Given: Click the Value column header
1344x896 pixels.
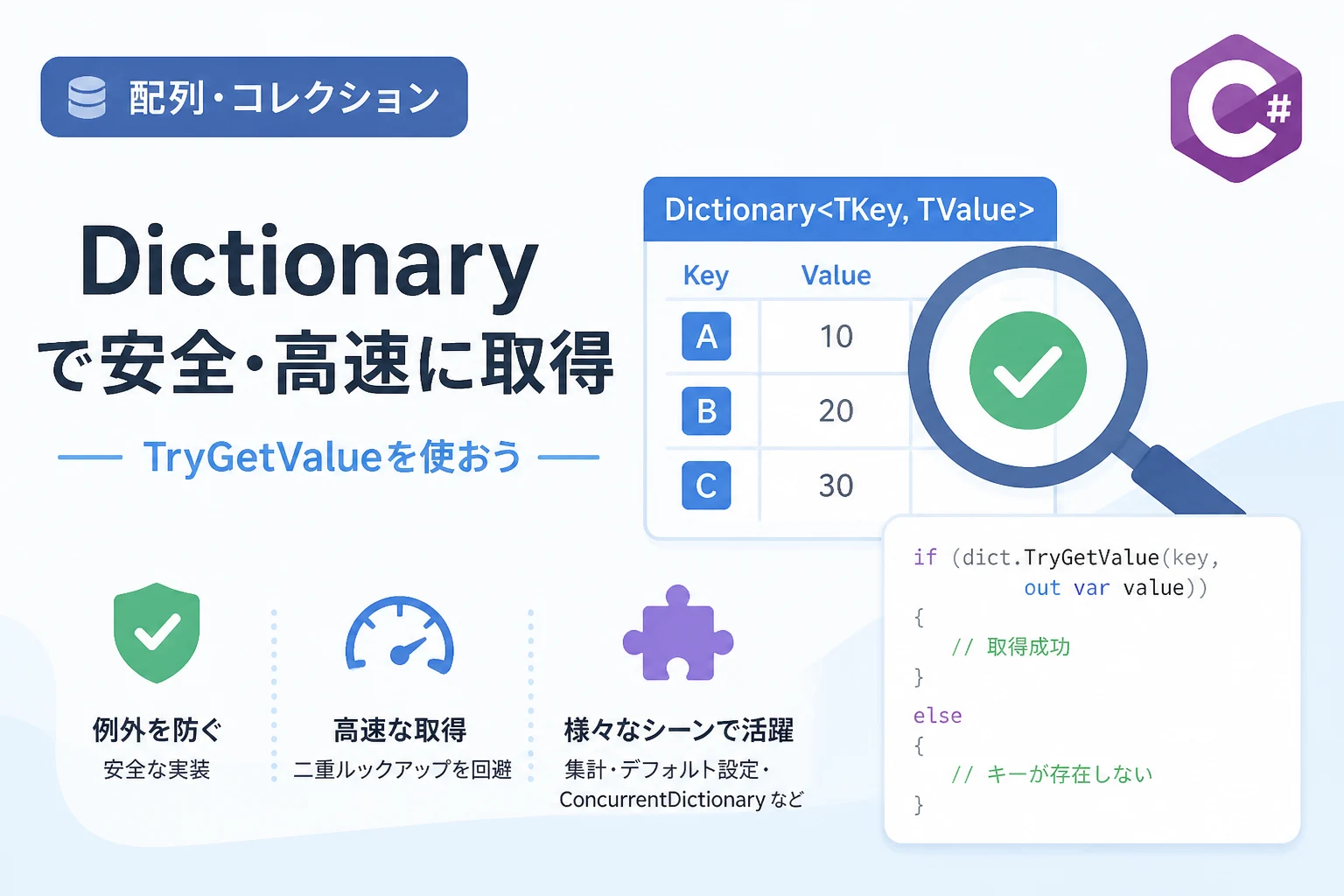Looking at the screenshot, I should coord(836,276).
